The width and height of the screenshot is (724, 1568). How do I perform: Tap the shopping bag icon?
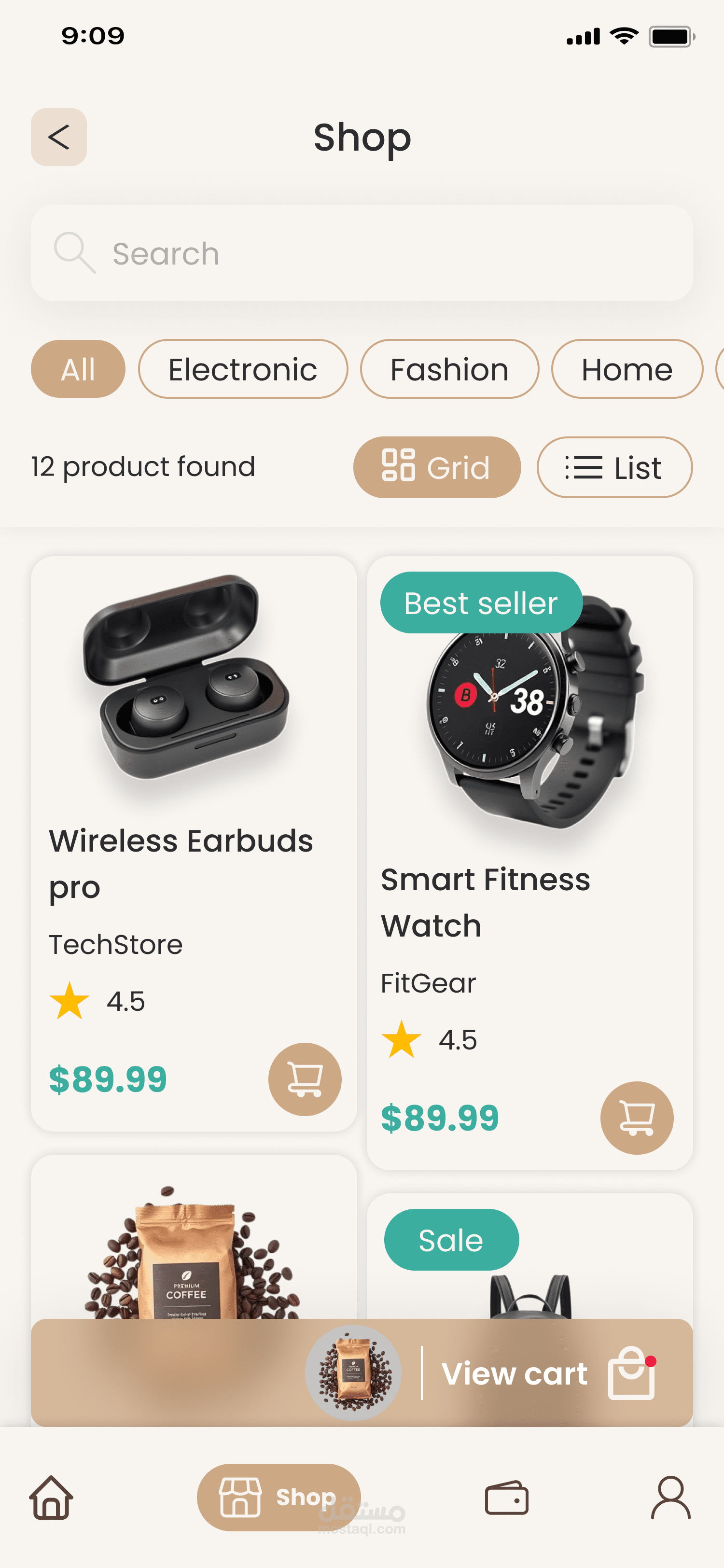click(631, 1373)
